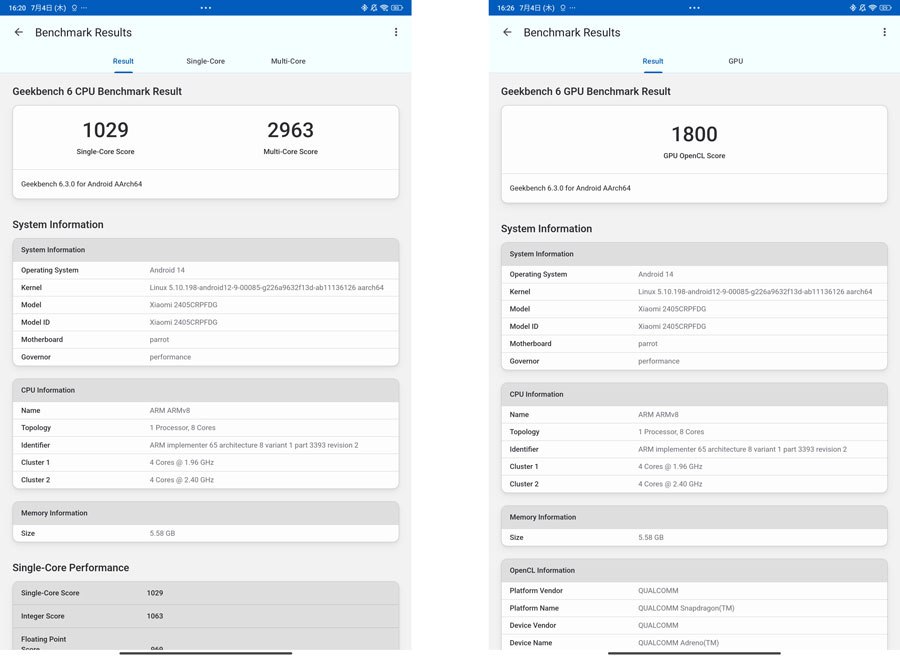Select the Result tab on the CPU benchmark screen

tap(123, 61)
